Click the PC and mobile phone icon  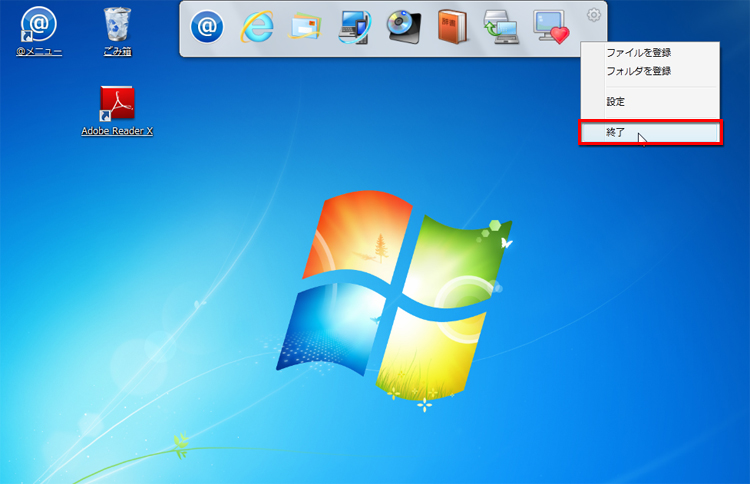pyautogui.click(x=354, y=27)
